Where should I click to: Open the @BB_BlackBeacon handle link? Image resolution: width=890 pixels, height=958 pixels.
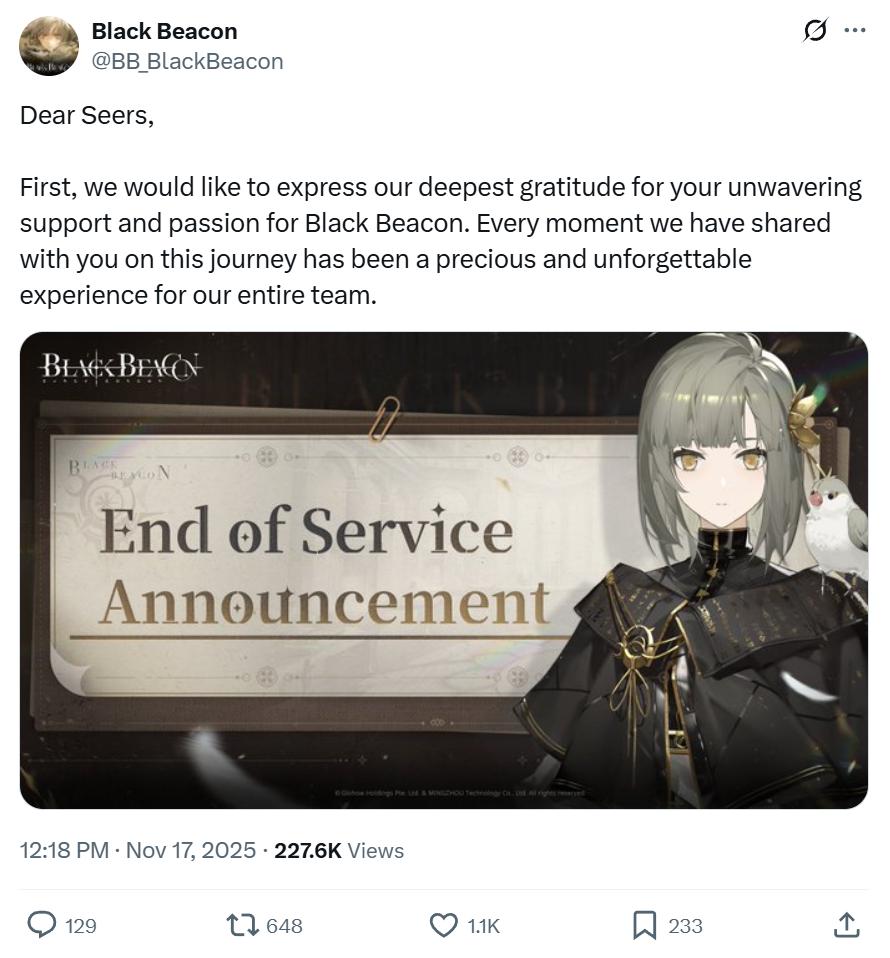188,61
